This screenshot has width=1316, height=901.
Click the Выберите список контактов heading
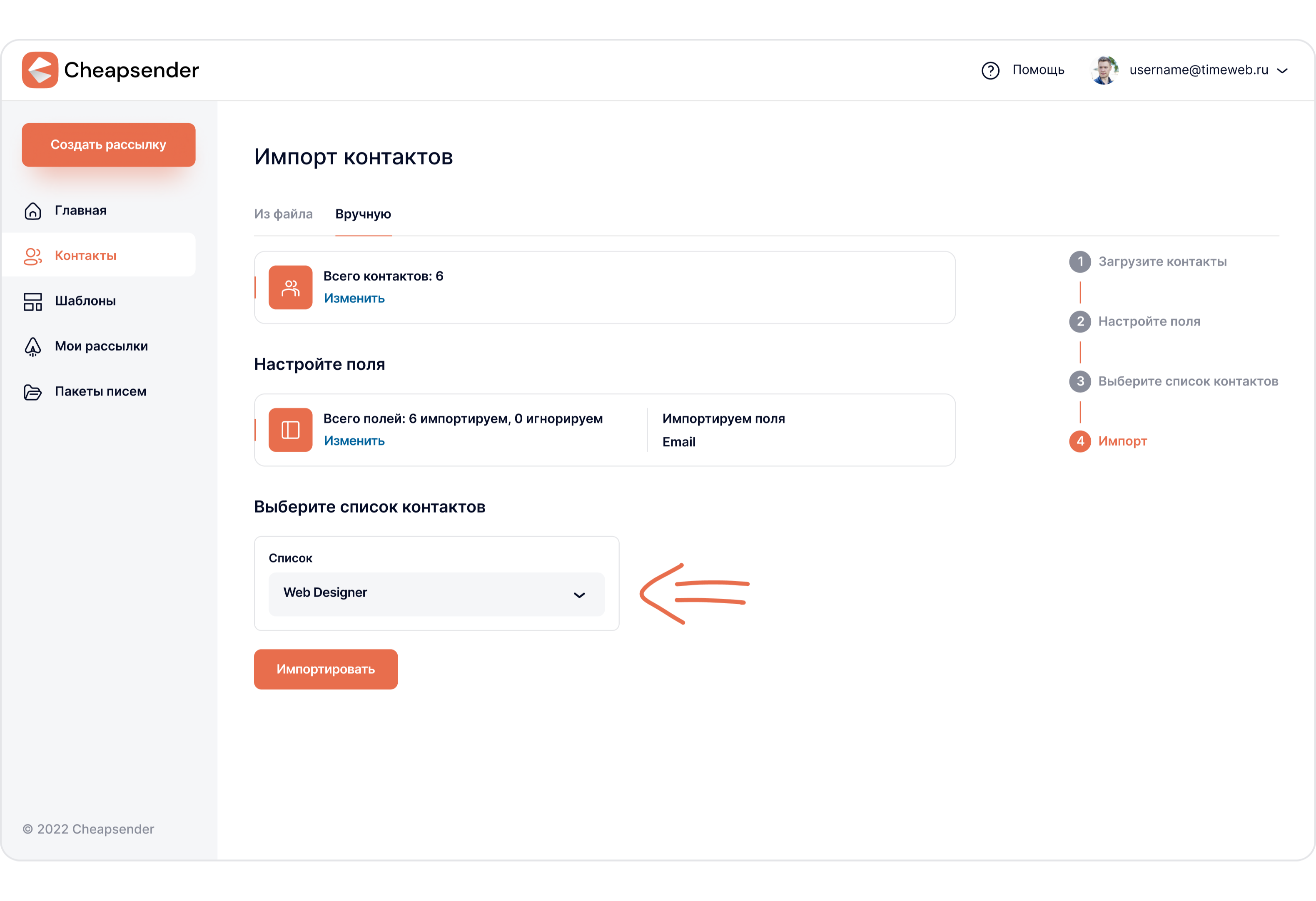point(370,507)
